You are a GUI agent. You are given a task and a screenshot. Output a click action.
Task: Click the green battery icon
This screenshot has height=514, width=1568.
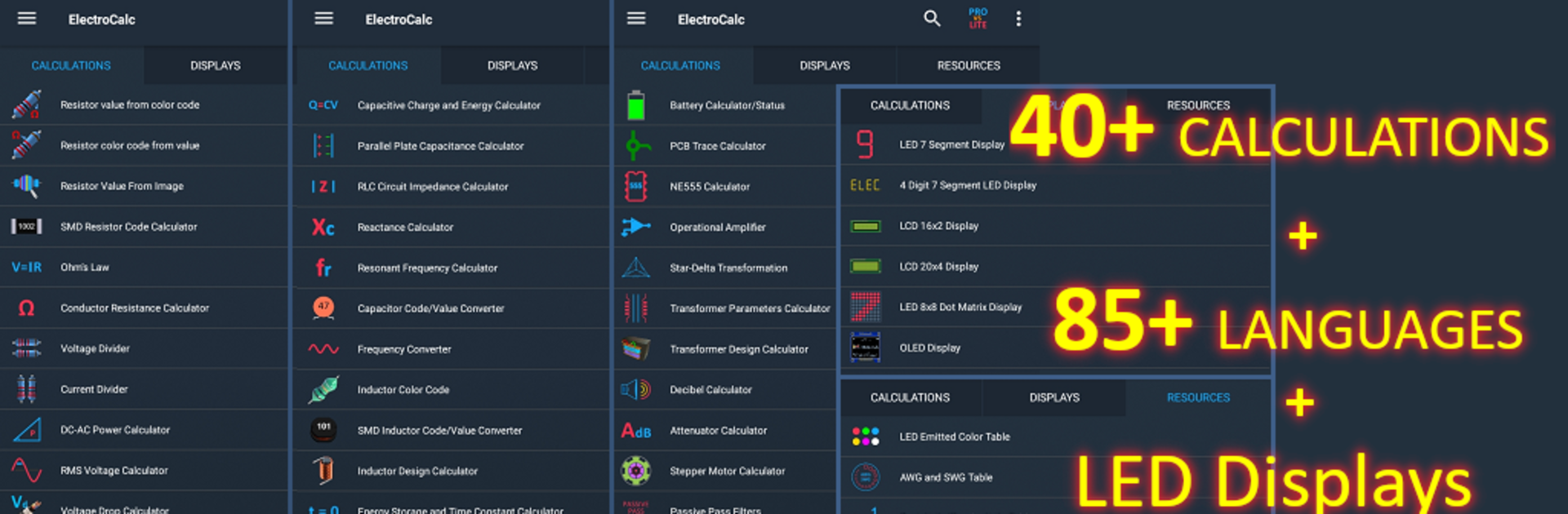(x=636, y=105)
